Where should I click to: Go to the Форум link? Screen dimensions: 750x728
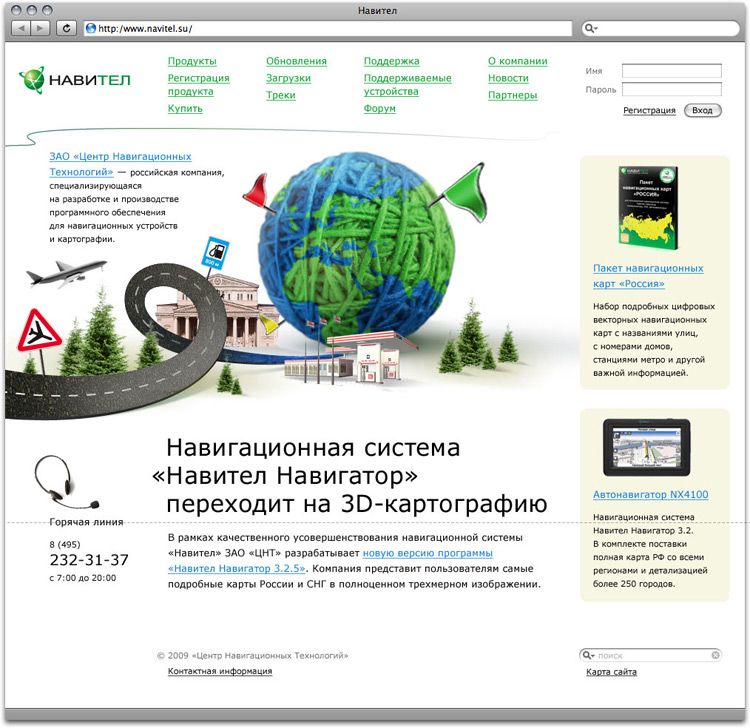tap(380, 108)
